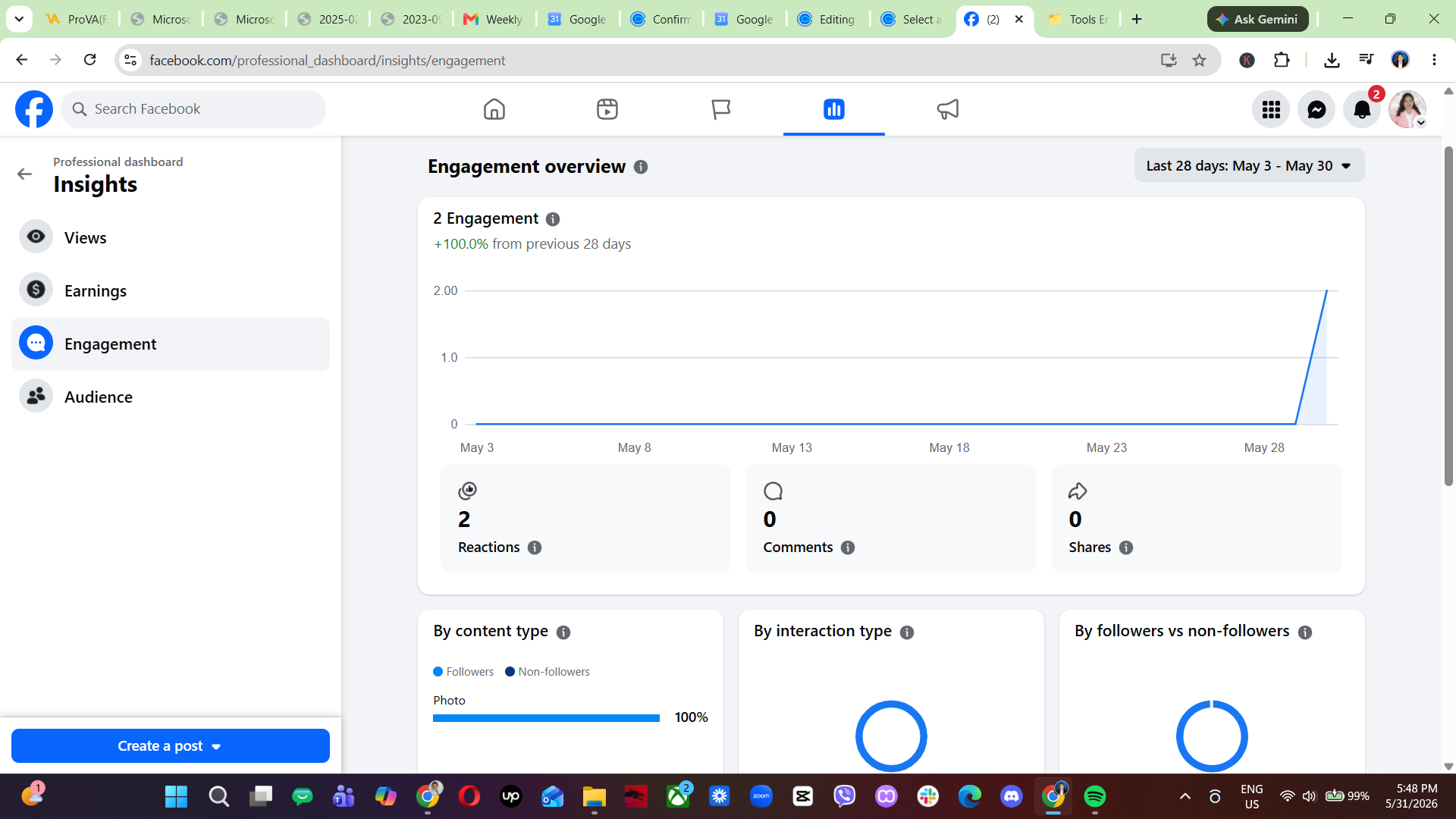Go back with the Insights arrow
1456x819 pixels.
point(24,174)
